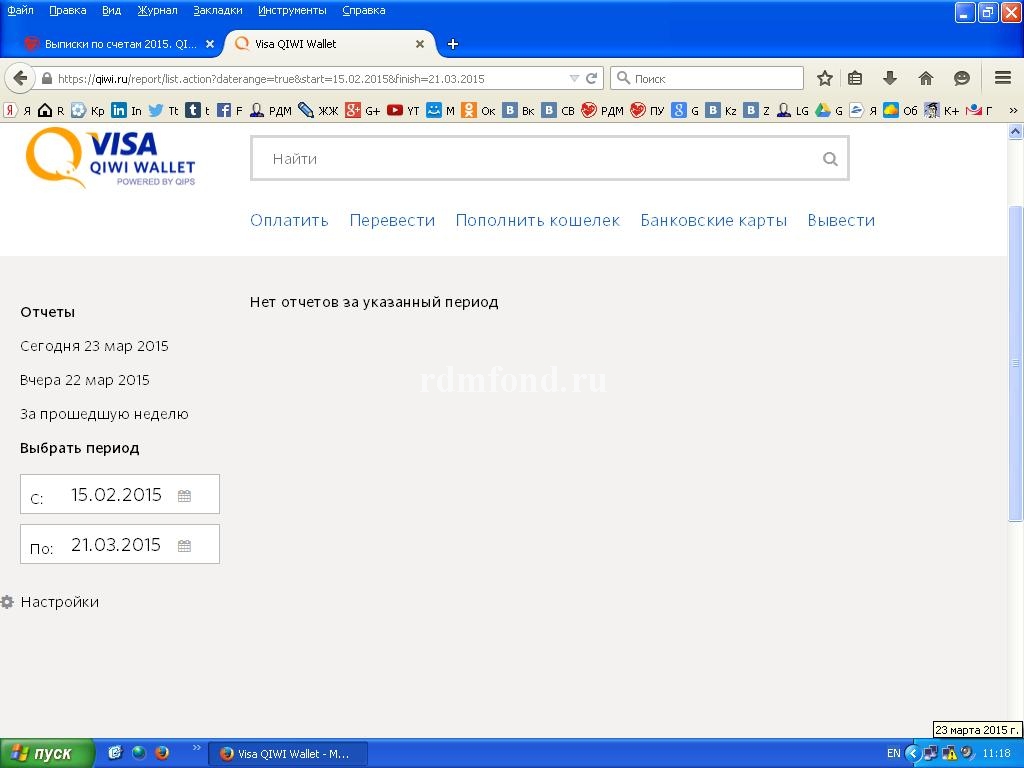Image resolution: width=1024 pixels, height=768 pixels.
Task: Open the LinkedIn 'In' bookmark
Action: point(127,110)
